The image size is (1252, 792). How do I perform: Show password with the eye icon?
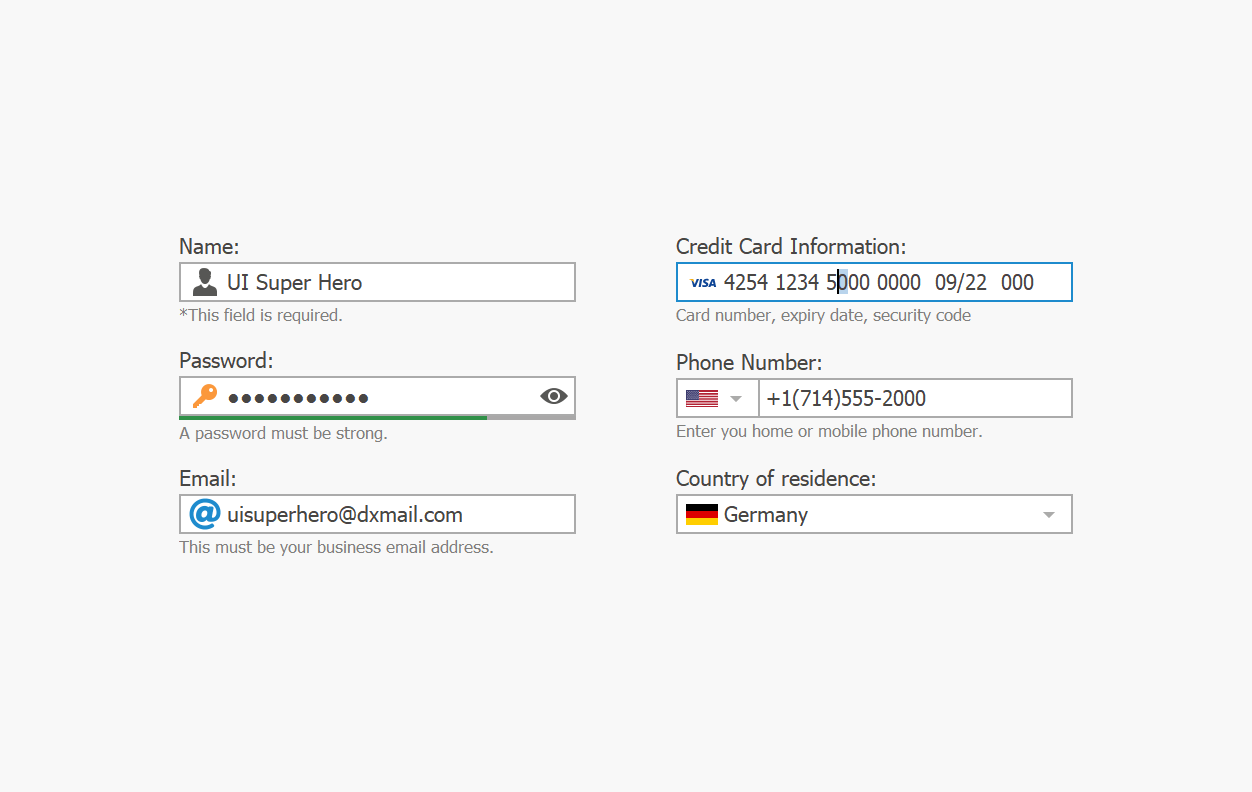(553, 396)
